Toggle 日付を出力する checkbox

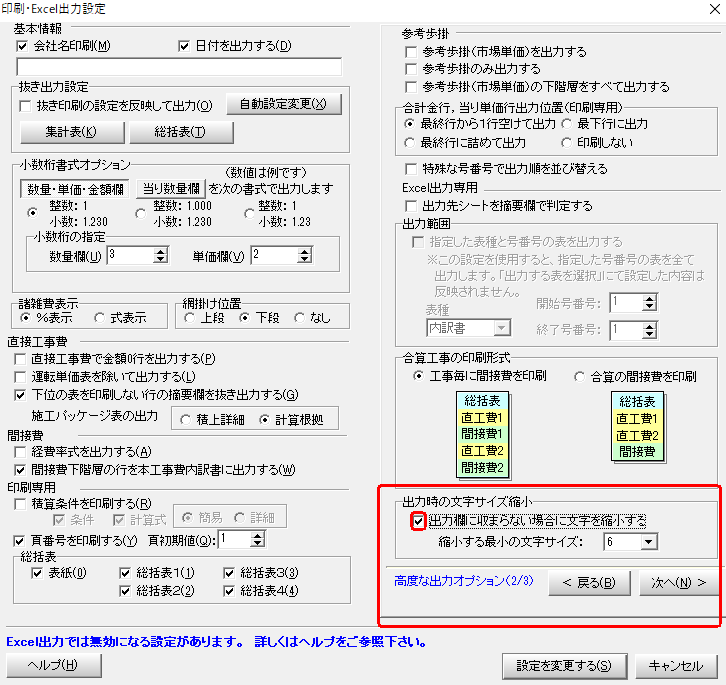184,46
